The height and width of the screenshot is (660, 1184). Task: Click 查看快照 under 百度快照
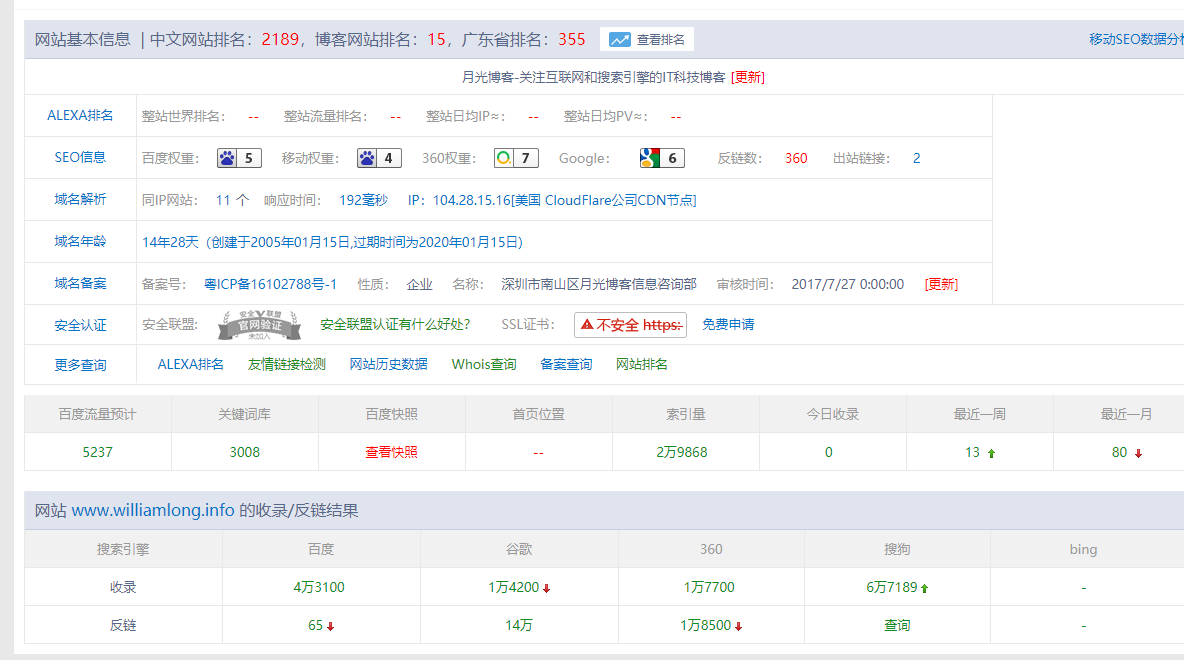(x=391, y=452)
